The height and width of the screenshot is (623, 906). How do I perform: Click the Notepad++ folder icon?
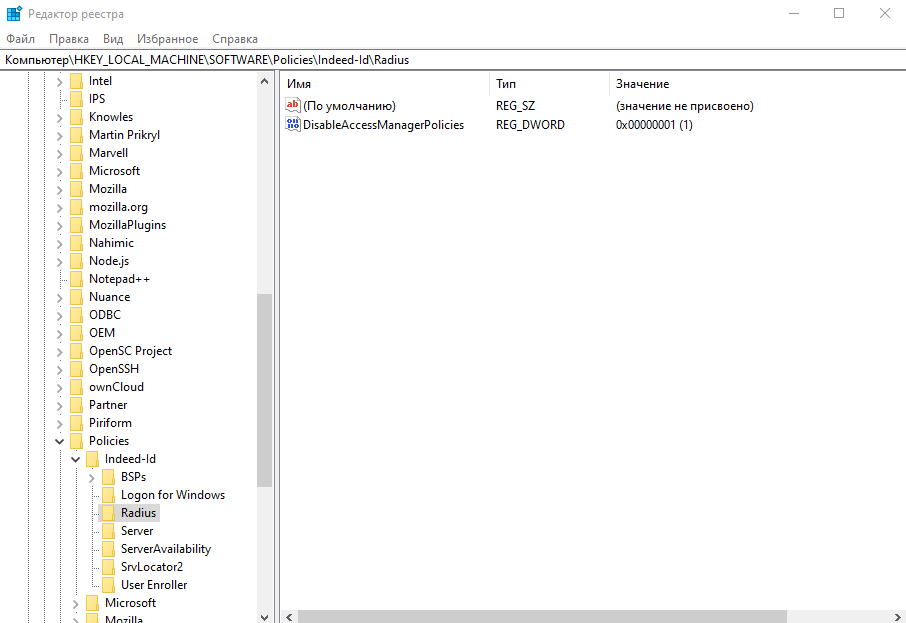(76, 279)
